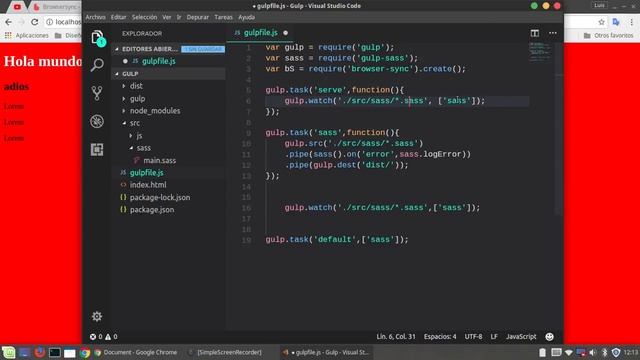Select gulpfile.js in the GULP tree
The width and height of the screenshot is (640, 360).
click(x=147, y=173)
